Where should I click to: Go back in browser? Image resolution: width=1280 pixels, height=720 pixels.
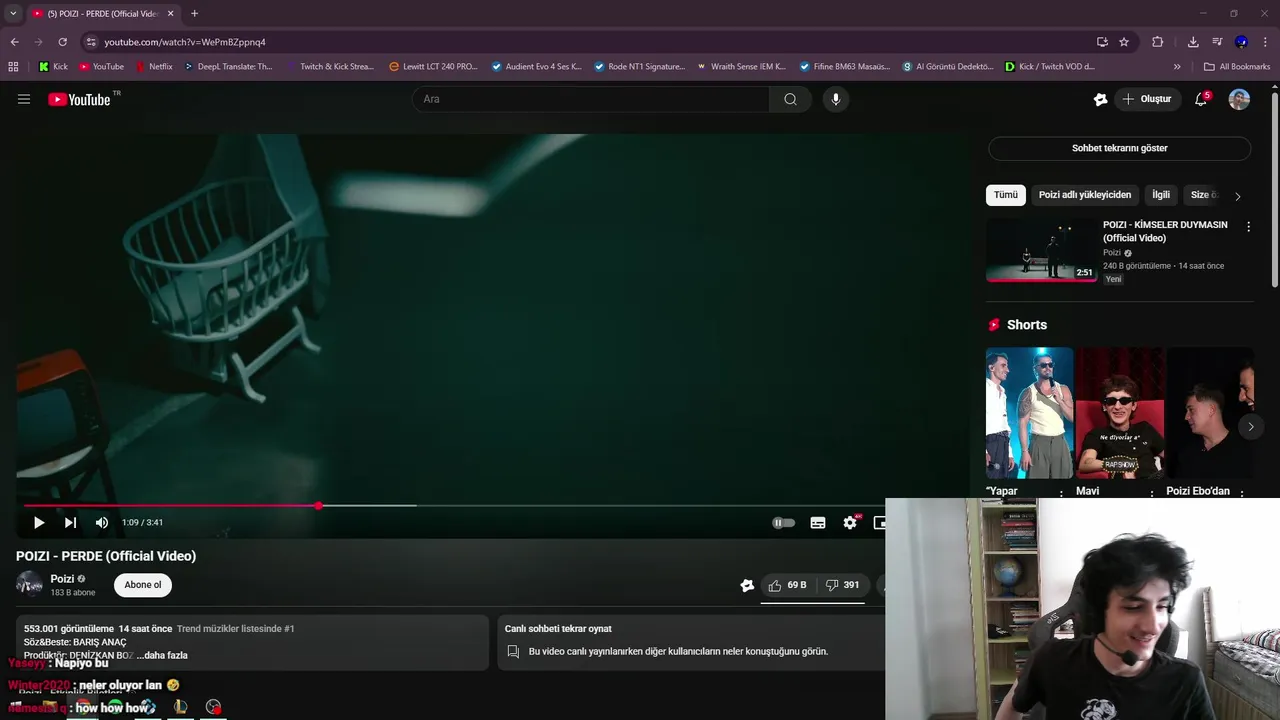[x=14, y=42]
